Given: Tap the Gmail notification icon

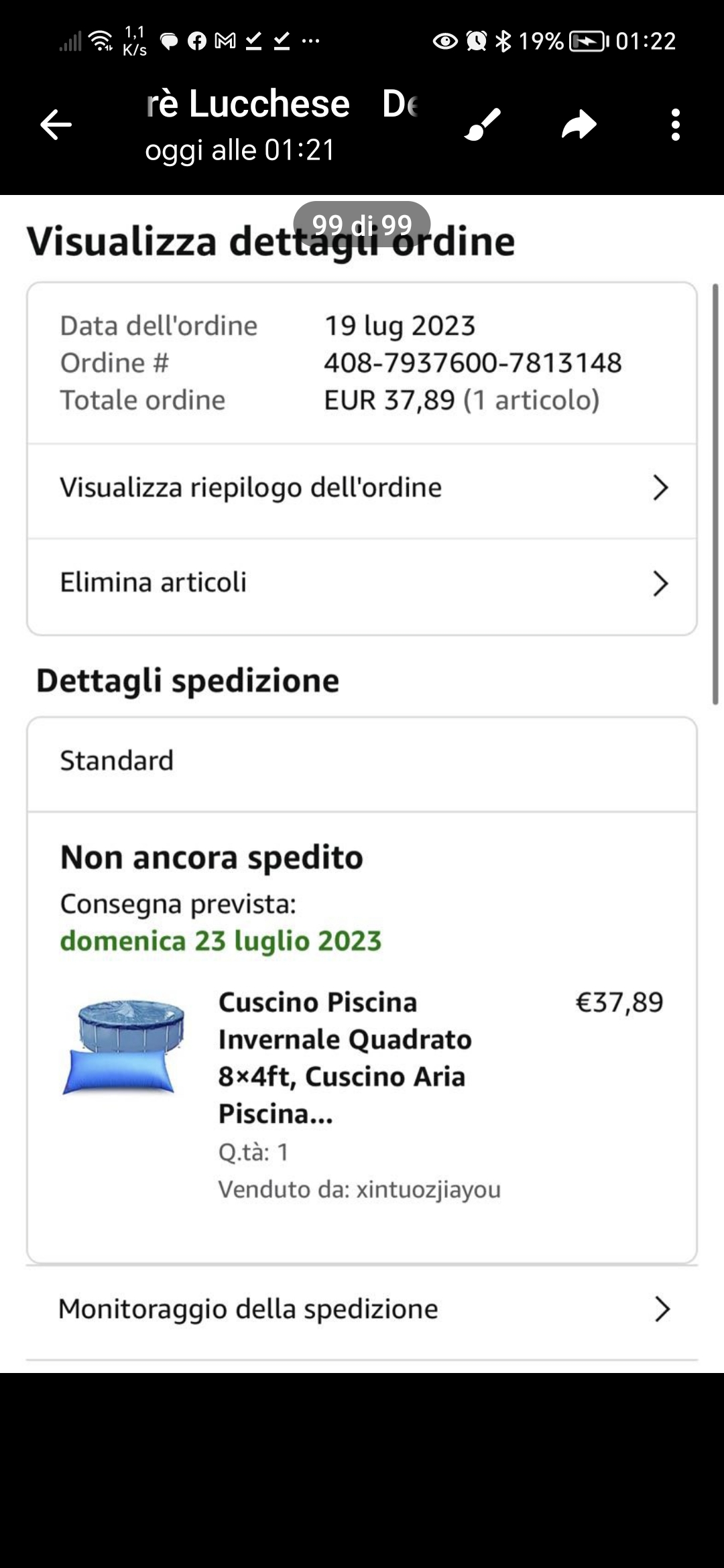Looking at the screenshot, I should tap(225, 41).
